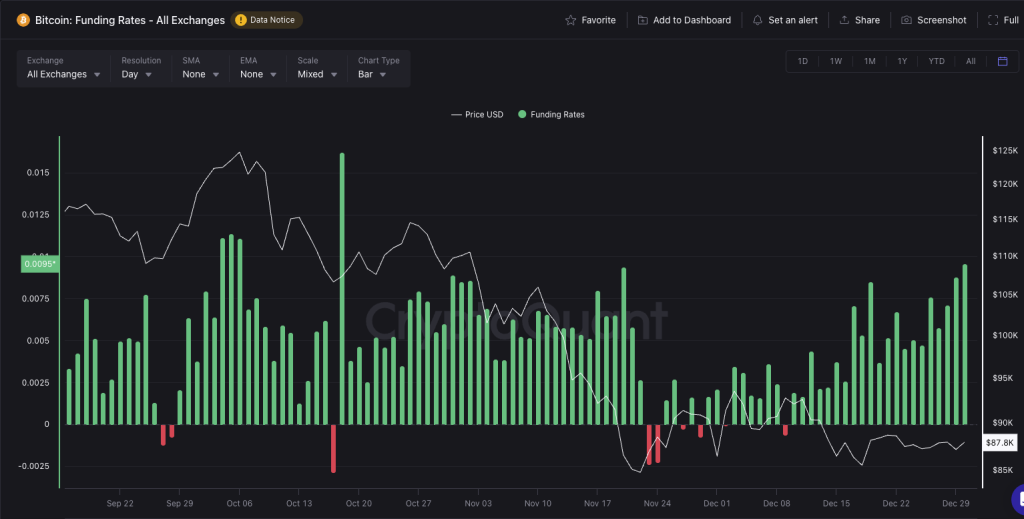Viewport: 1024px width, 519px height.
Task: Click the Share upload icon
Action: pyautogui.click(x=844, y=20)
